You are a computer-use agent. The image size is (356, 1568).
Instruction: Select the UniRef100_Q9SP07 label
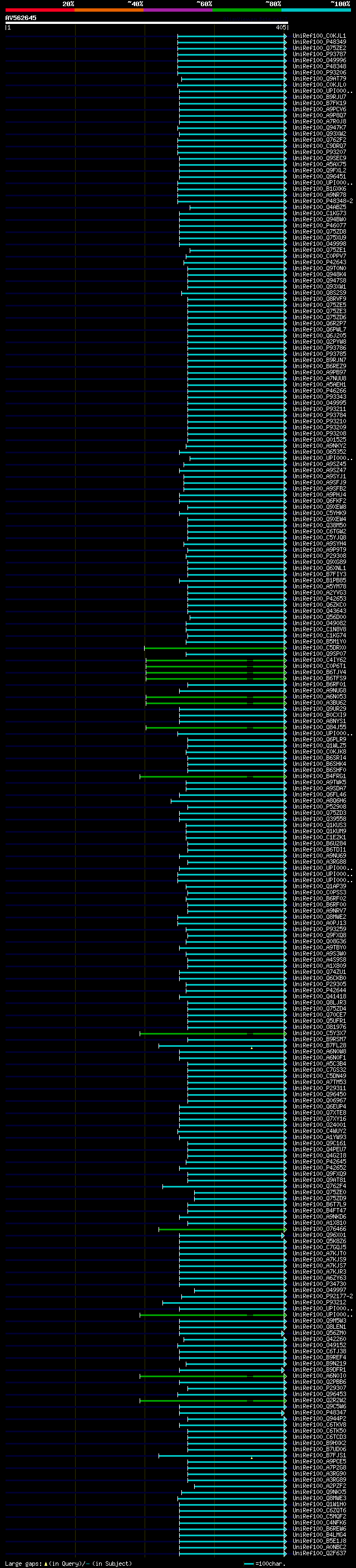pos(319,654)
